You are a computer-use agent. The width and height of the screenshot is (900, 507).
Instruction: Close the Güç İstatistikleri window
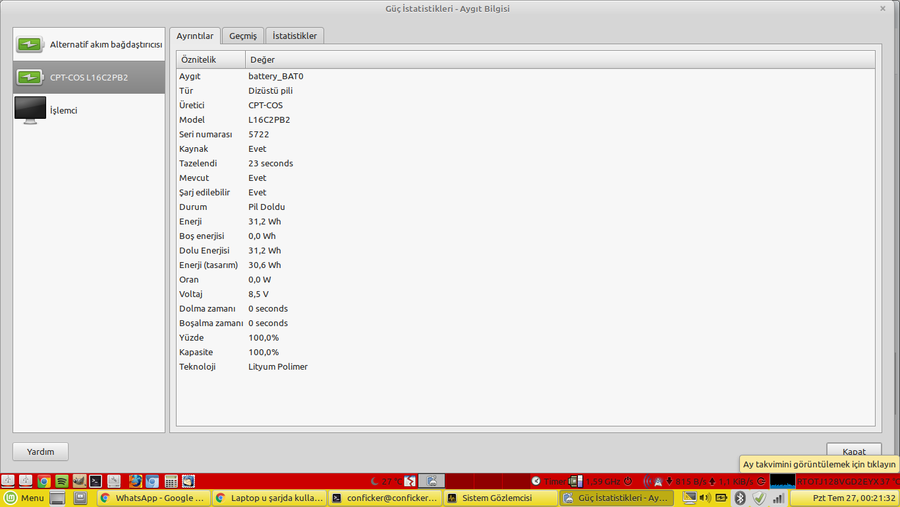click(882, 9)
